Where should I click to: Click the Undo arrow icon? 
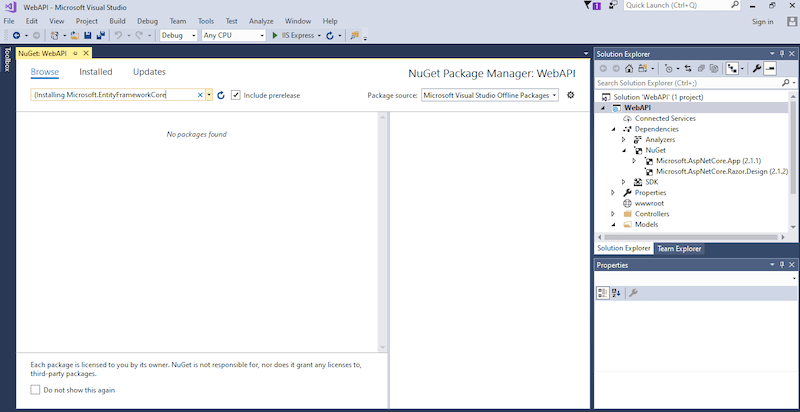(x=118, y=36)
